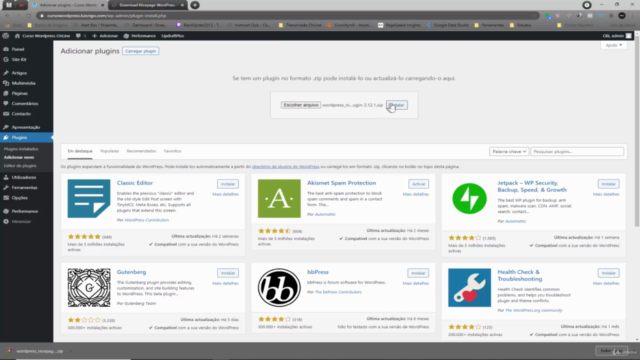
Task: Click the Carregar plugin button
Action: point(140,51)
